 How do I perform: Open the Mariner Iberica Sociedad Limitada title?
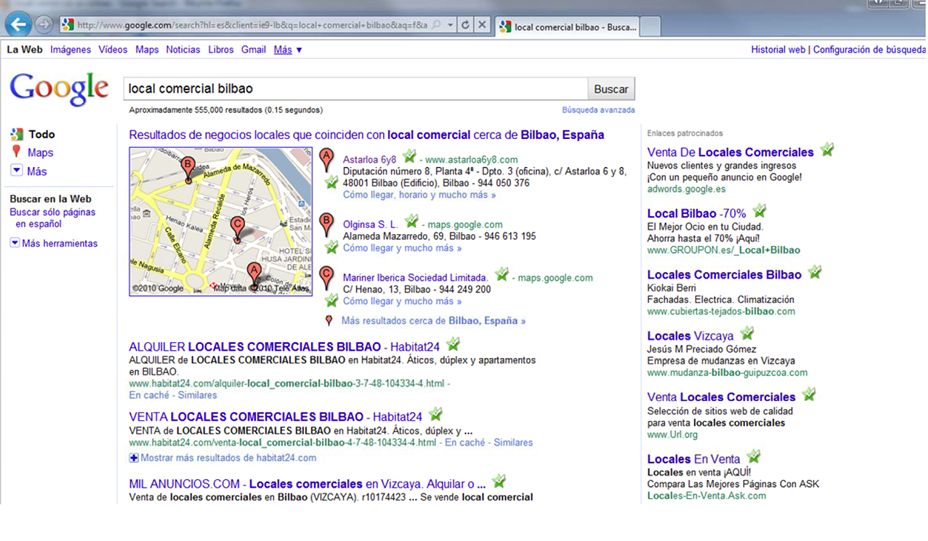tap(415, 278)
